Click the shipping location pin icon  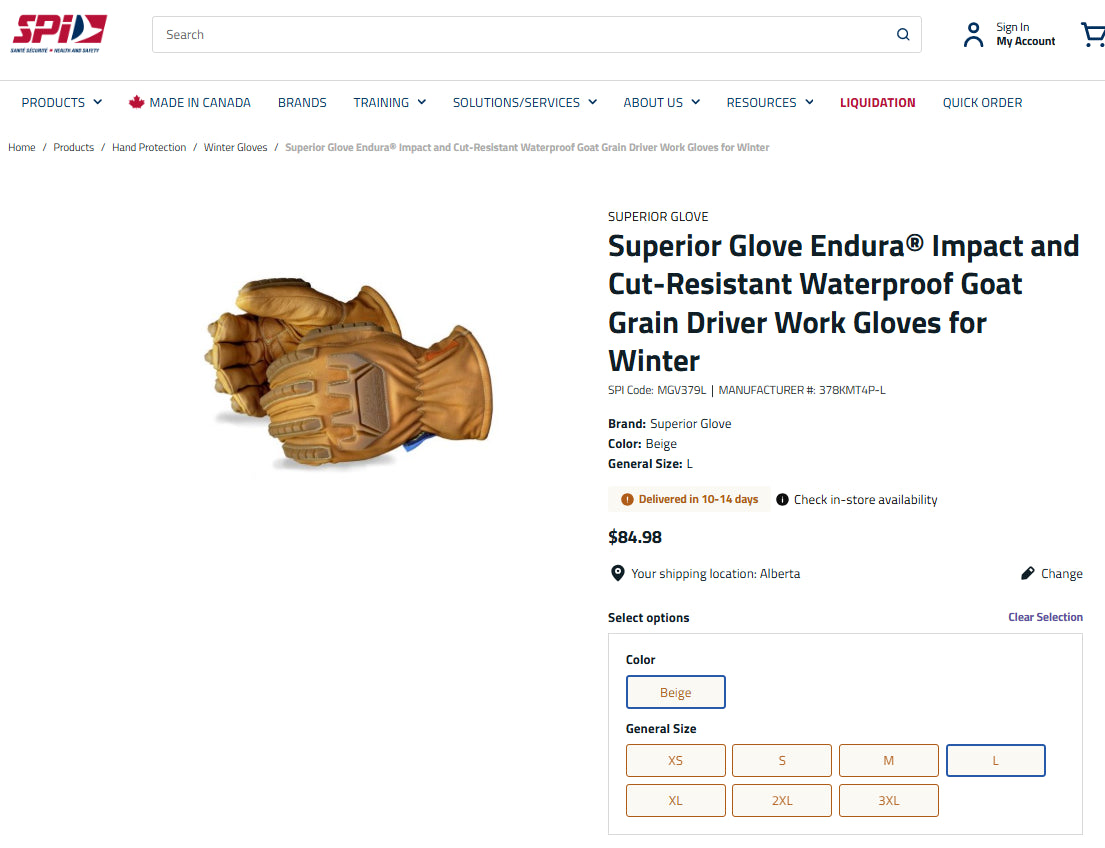(x=617, y=573)
